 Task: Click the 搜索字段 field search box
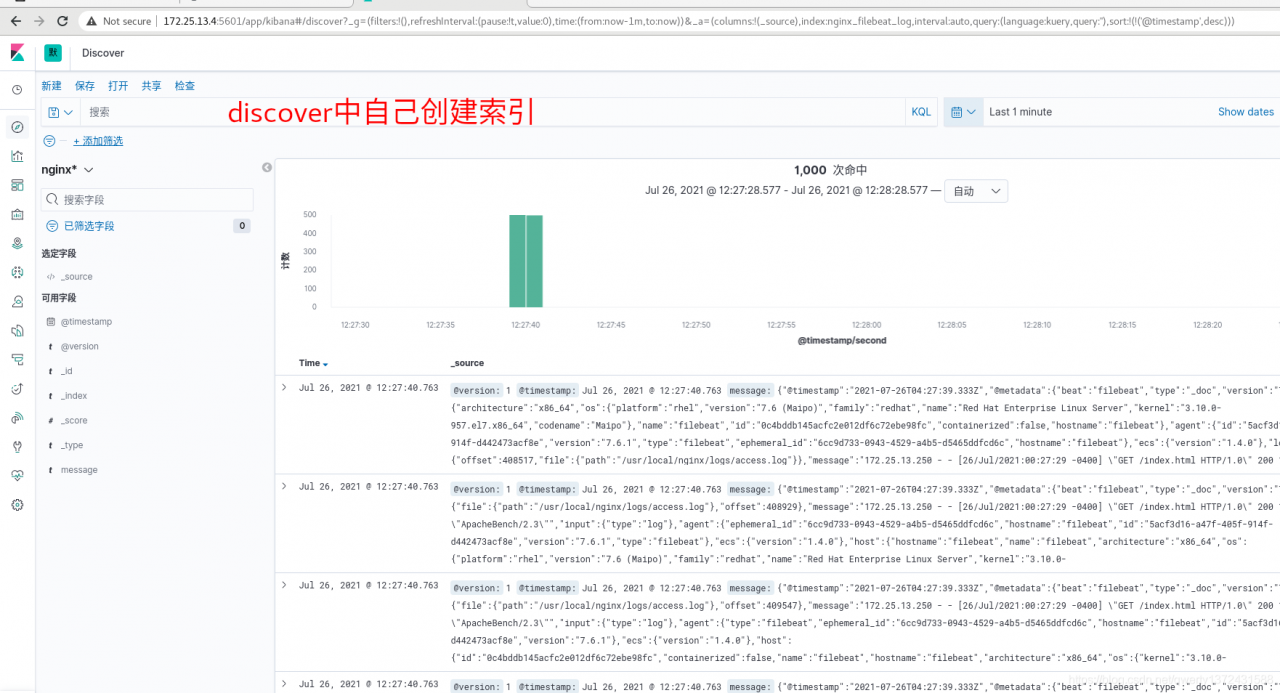[x=147, y=200]
